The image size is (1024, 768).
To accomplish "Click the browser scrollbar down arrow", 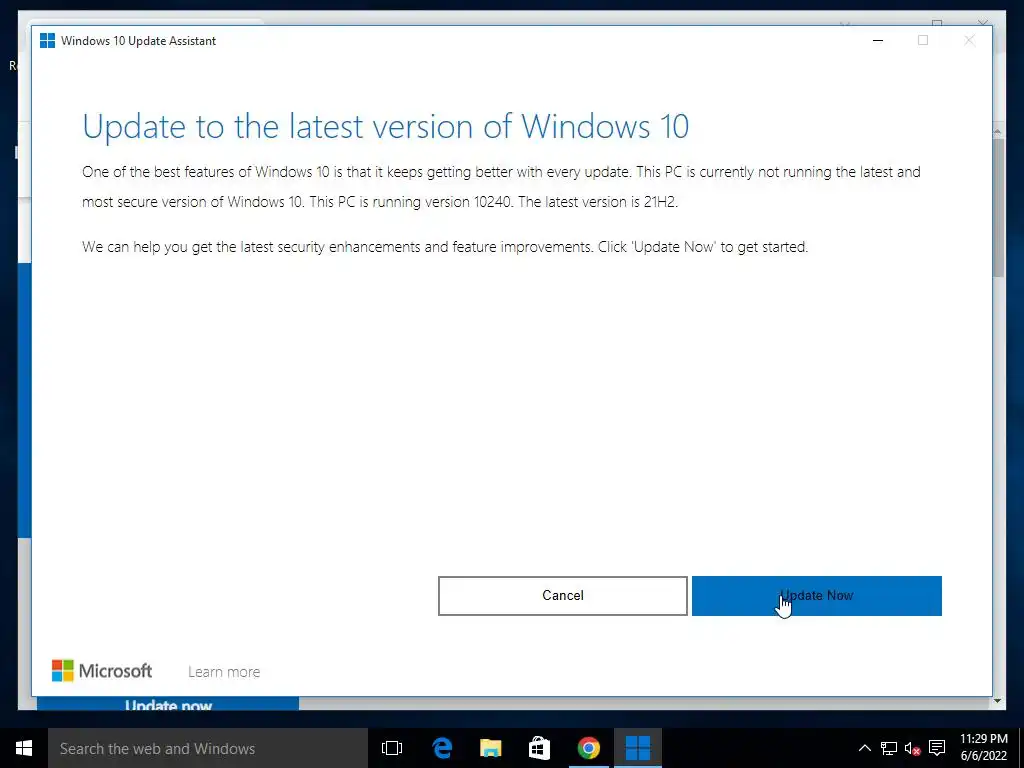I will click(998, 701).
